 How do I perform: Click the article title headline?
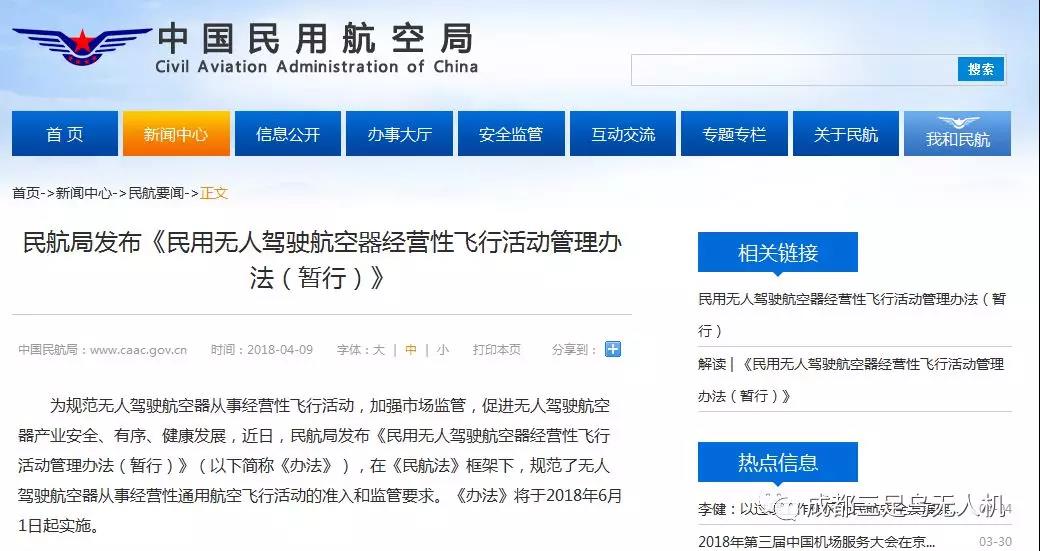pyautogui.click(x=322, y=260)
